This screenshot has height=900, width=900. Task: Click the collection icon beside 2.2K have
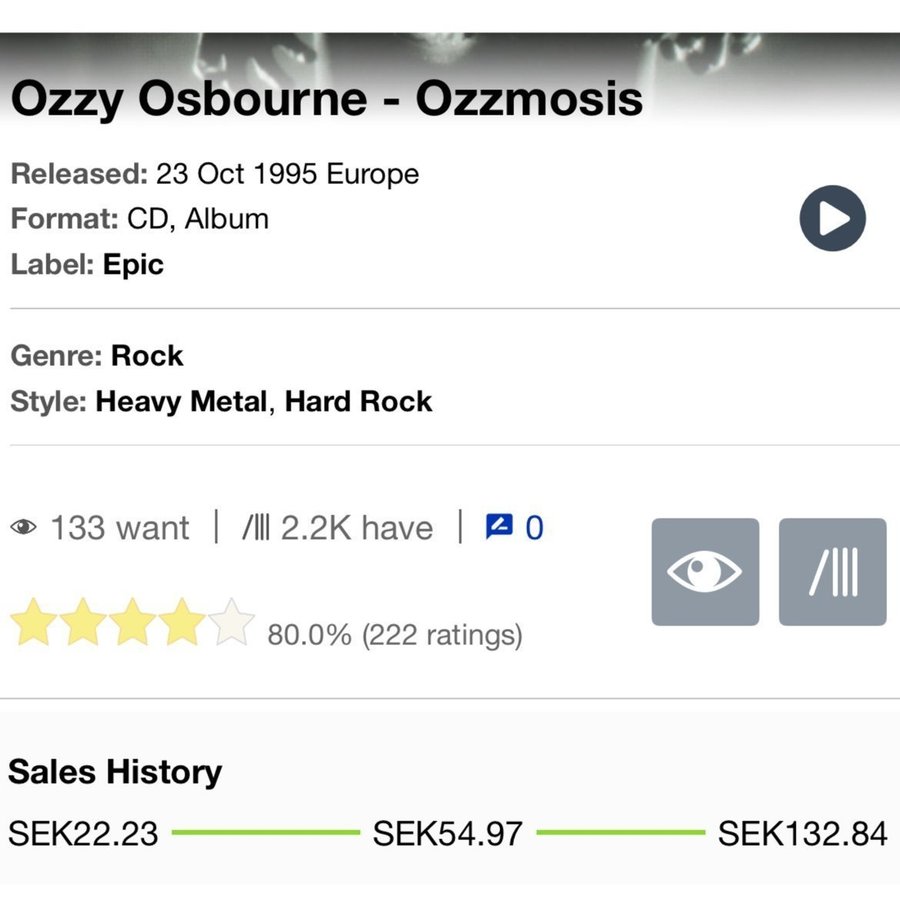(x=255, y=527)
